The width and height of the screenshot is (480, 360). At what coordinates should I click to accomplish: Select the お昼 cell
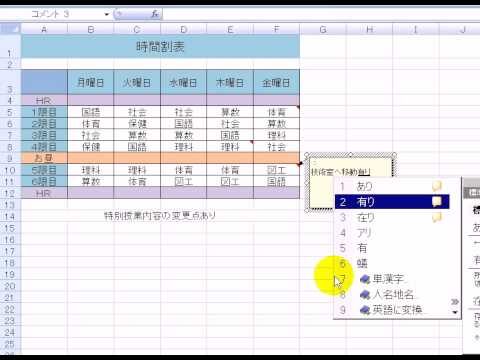44,158
